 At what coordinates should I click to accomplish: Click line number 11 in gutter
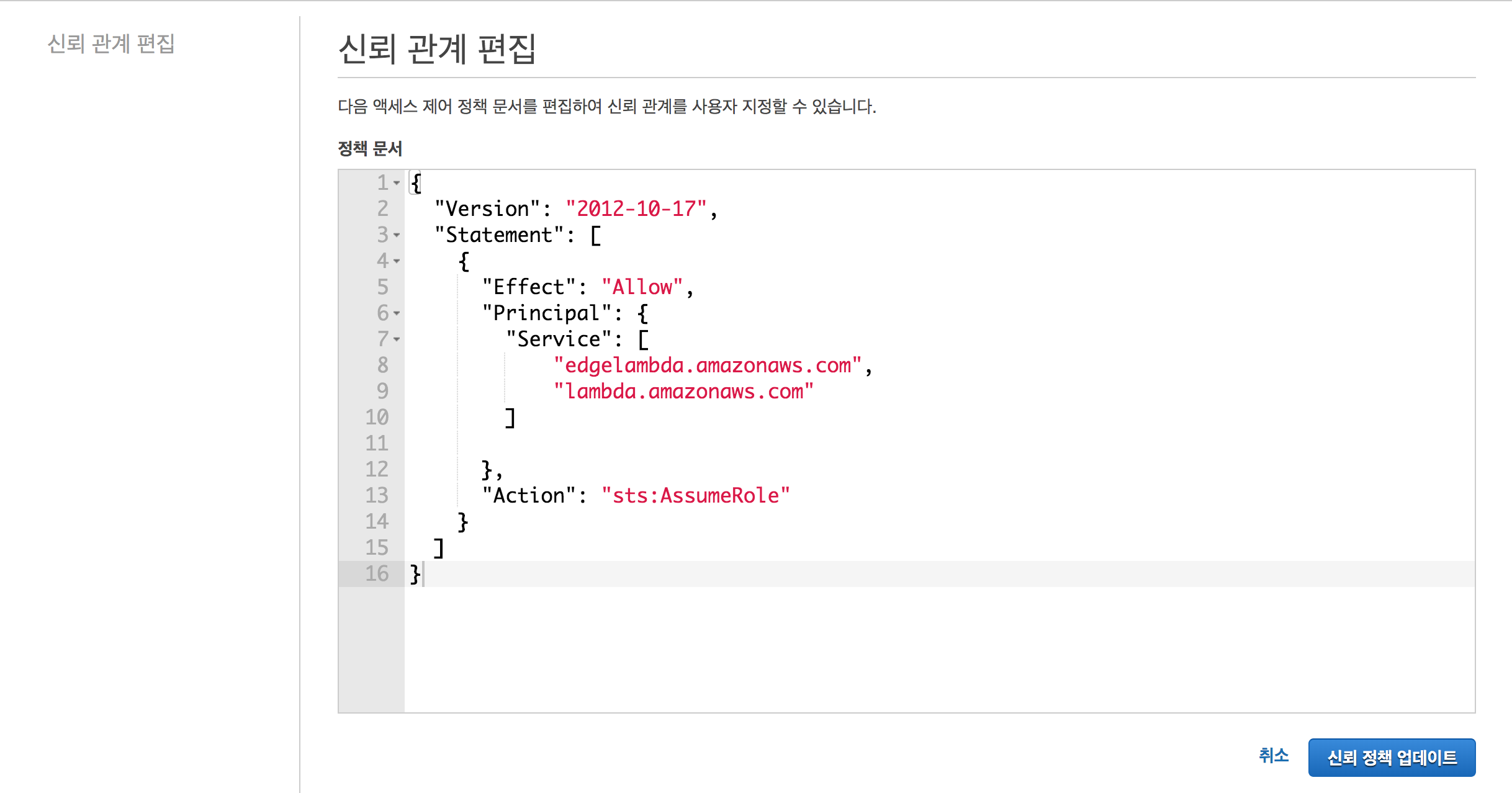(377, 444)
